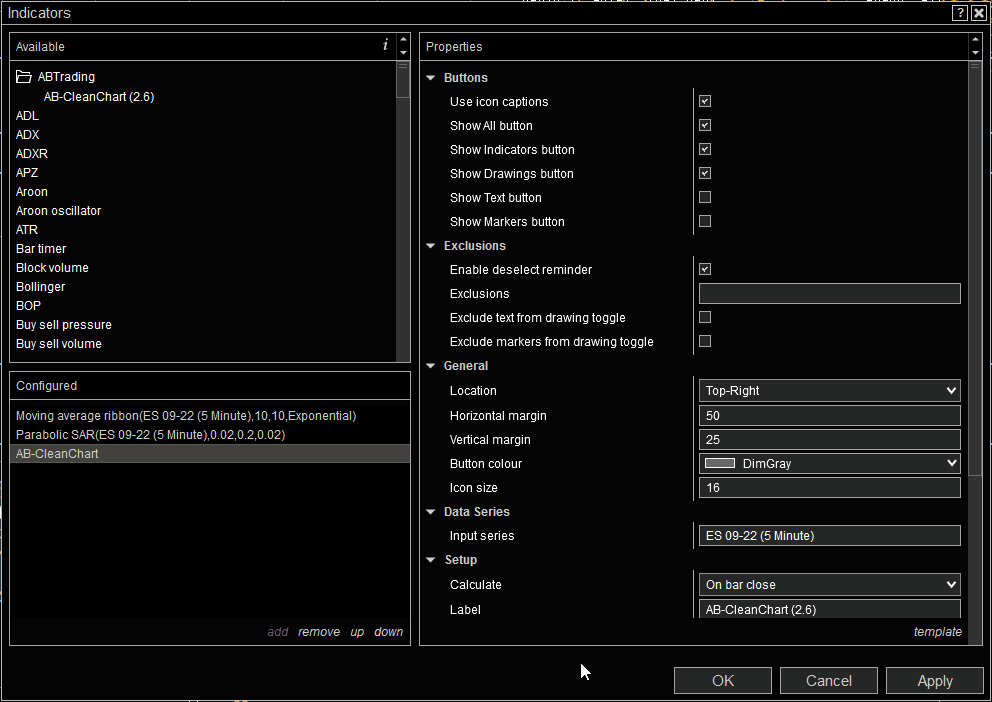Select the ADX indicator
This screenshot has height=702, width=992.
27,134
